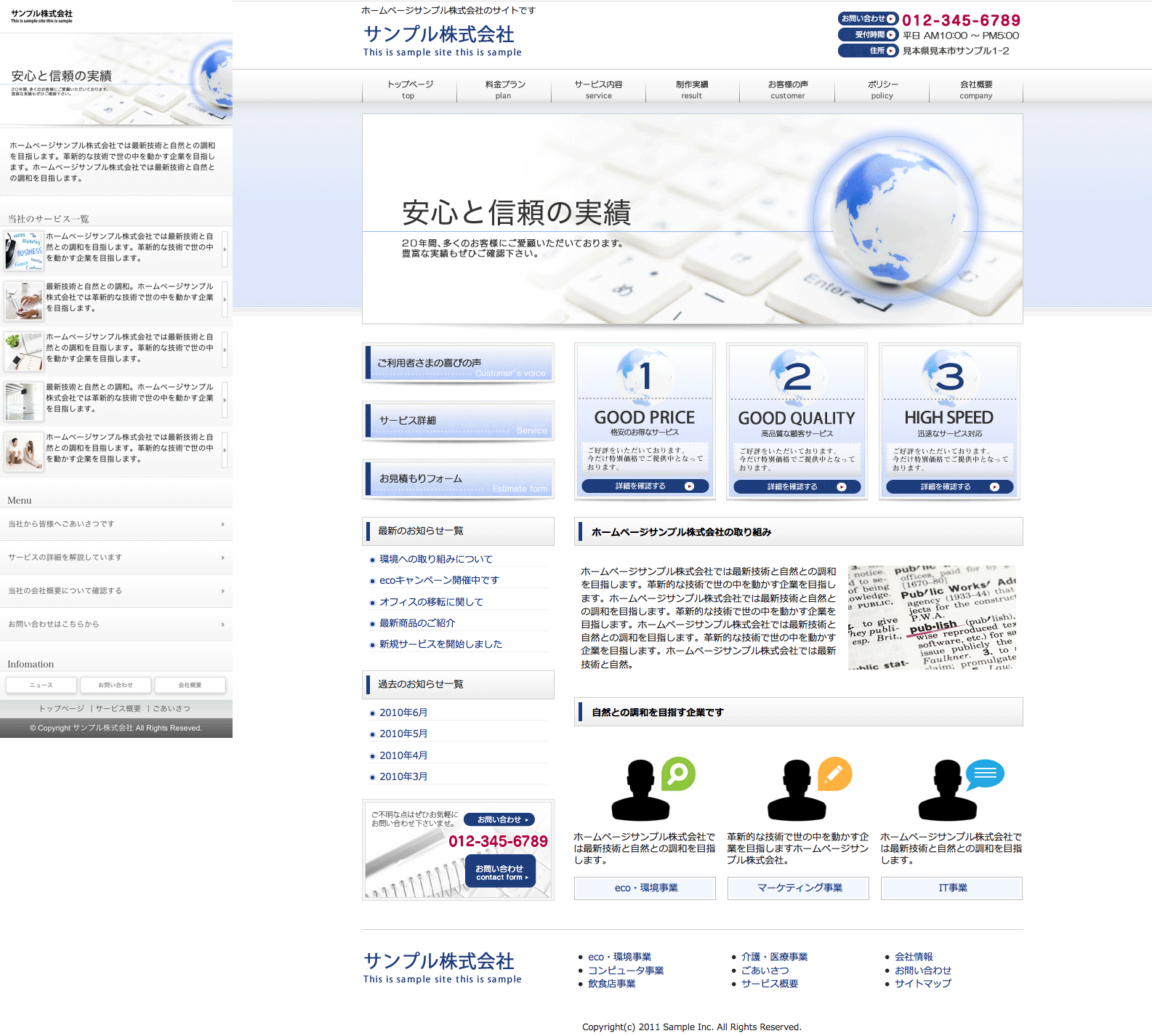
Task: Open the 環境への取り組みについて news link
Action: click(435, 559)
